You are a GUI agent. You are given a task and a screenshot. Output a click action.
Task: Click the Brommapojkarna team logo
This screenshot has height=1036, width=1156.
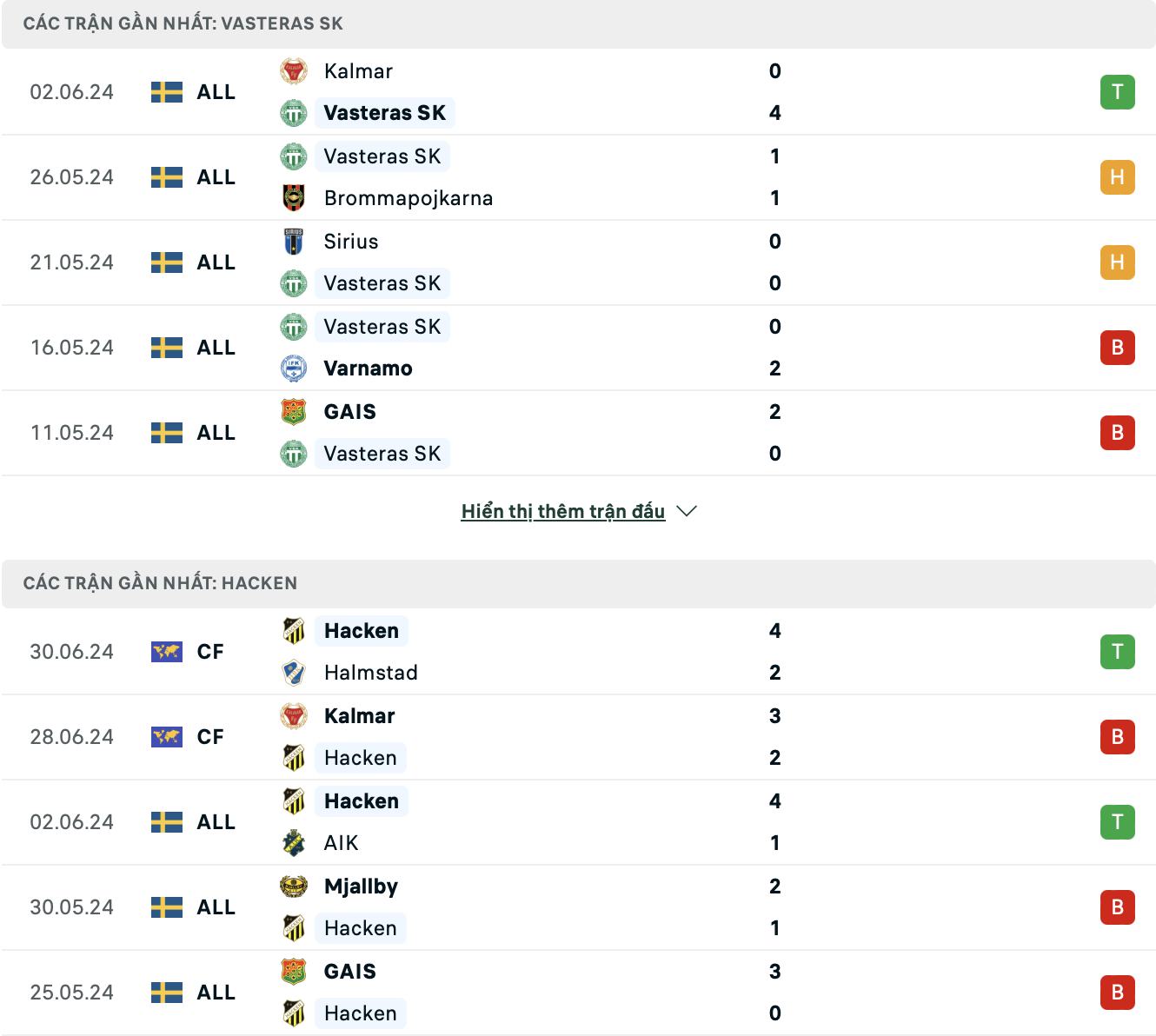click(x=294, y=198)
